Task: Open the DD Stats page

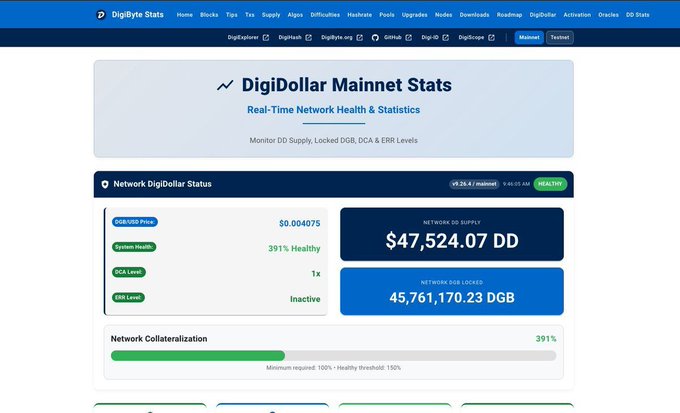Action: pyautogui.click(x=638, y=15)
